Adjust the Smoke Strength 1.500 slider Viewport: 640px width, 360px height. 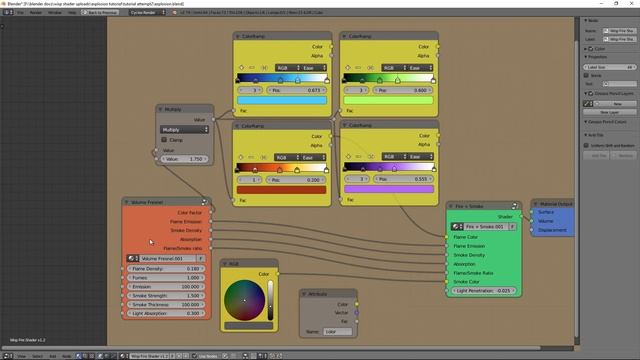coord(166,296)
